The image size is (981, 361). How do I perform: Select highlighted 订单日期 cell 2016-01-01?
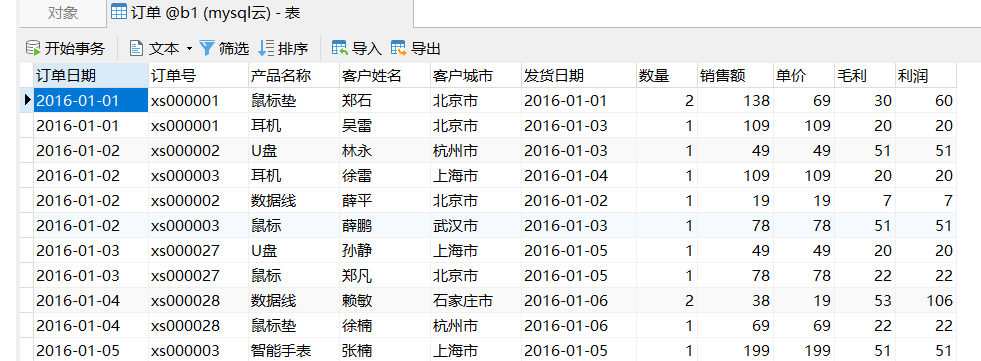click(91, 101)
